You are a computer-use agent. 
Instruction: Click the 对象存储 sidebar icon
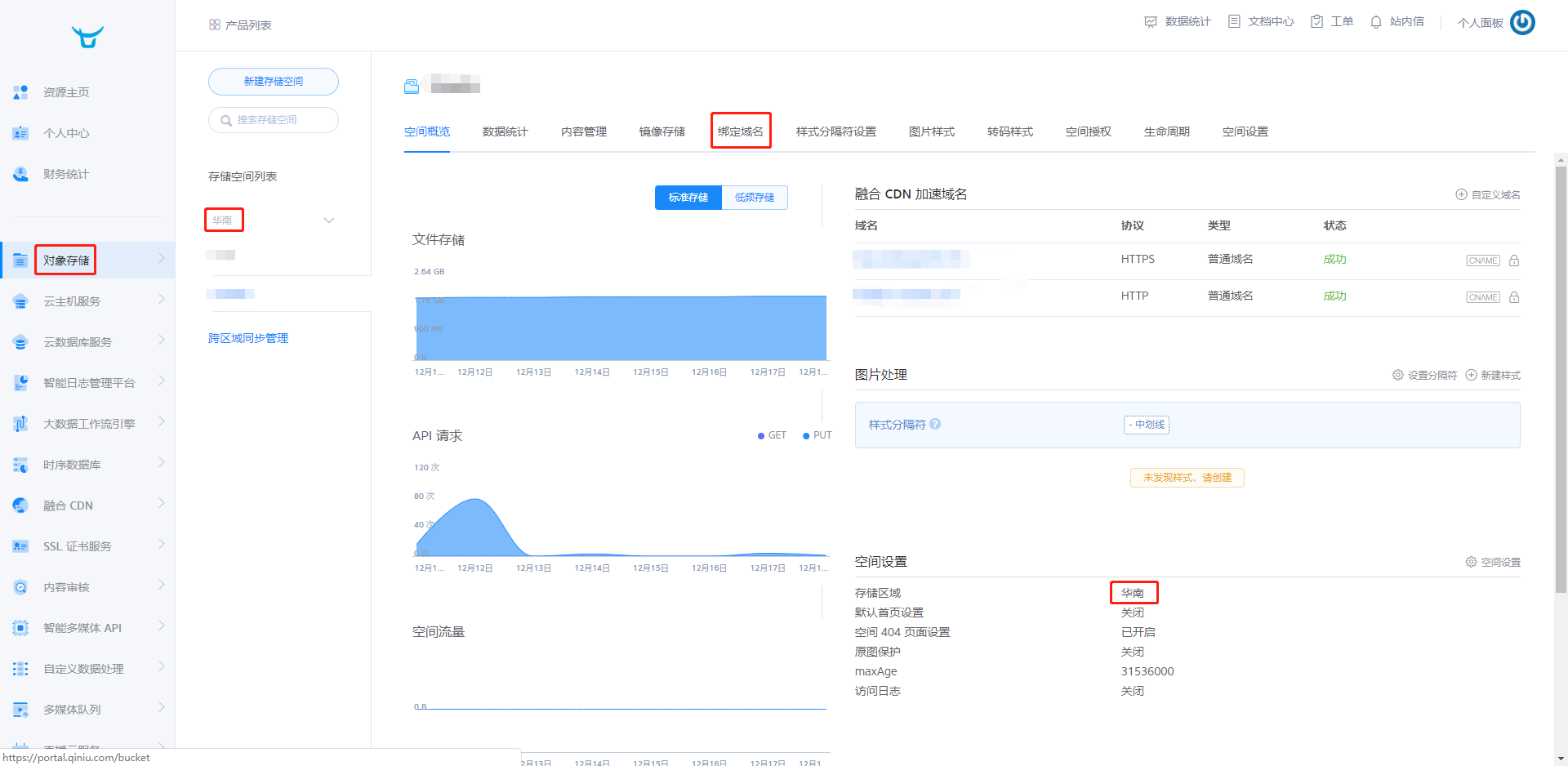pos(20,261)
